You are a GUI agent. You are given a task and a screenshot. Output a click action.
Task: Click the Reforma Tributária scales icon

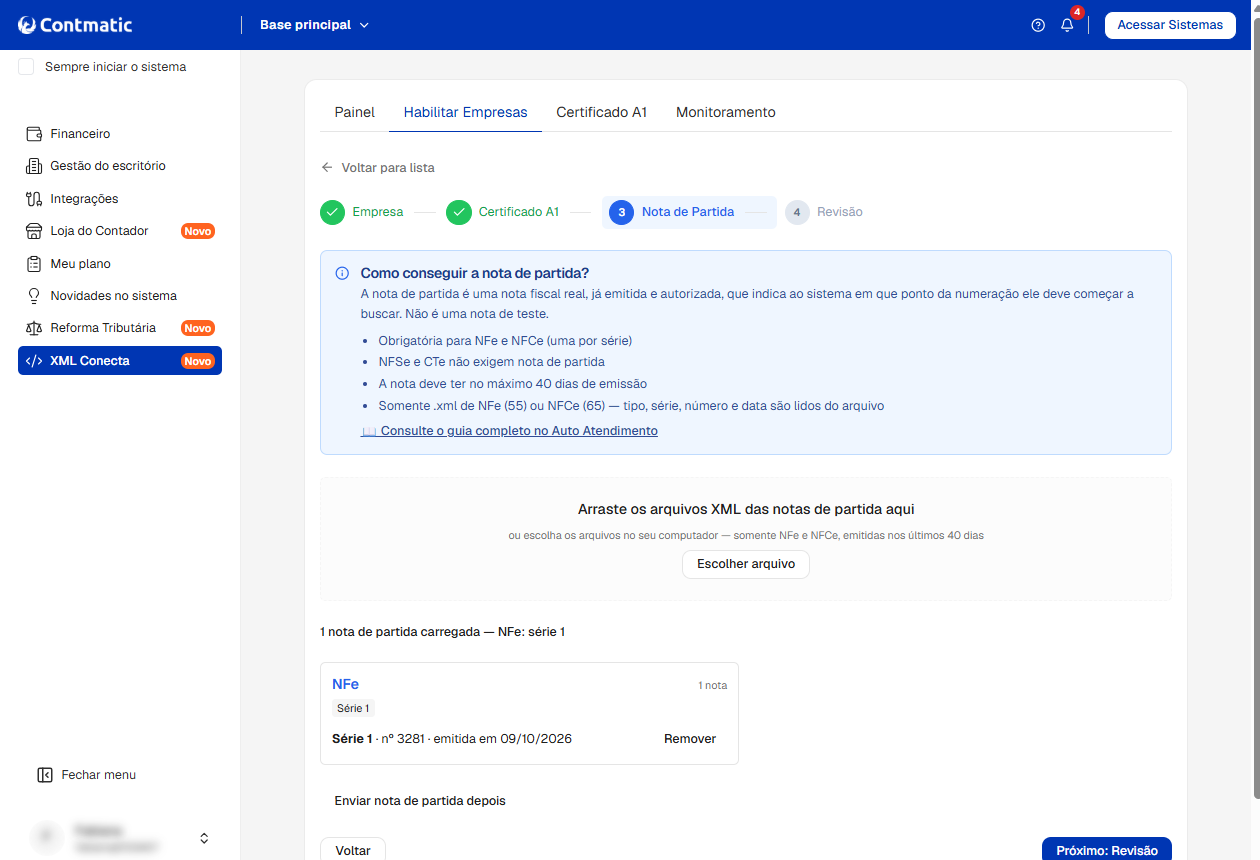(33, 328)
